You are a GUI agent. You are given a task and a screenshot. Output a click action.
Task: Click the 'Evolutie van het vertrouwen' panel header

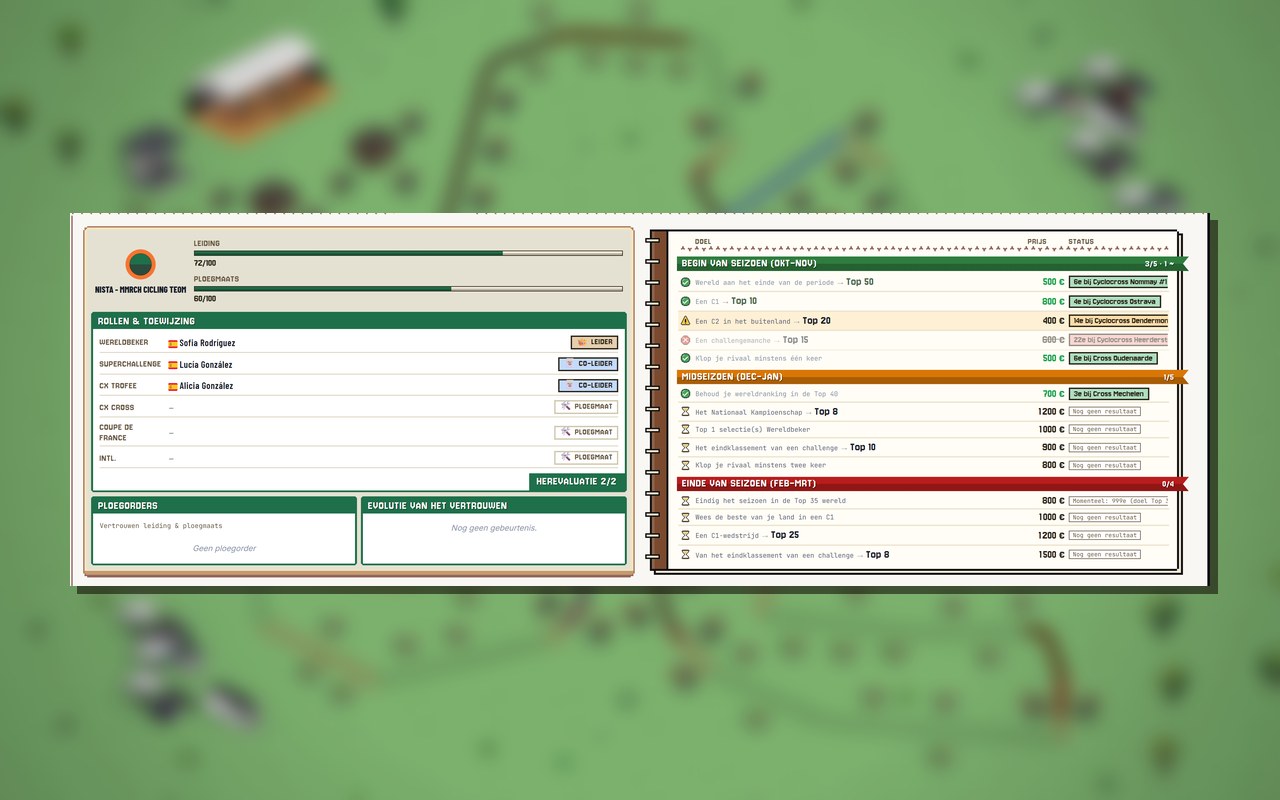pos(494,506)
